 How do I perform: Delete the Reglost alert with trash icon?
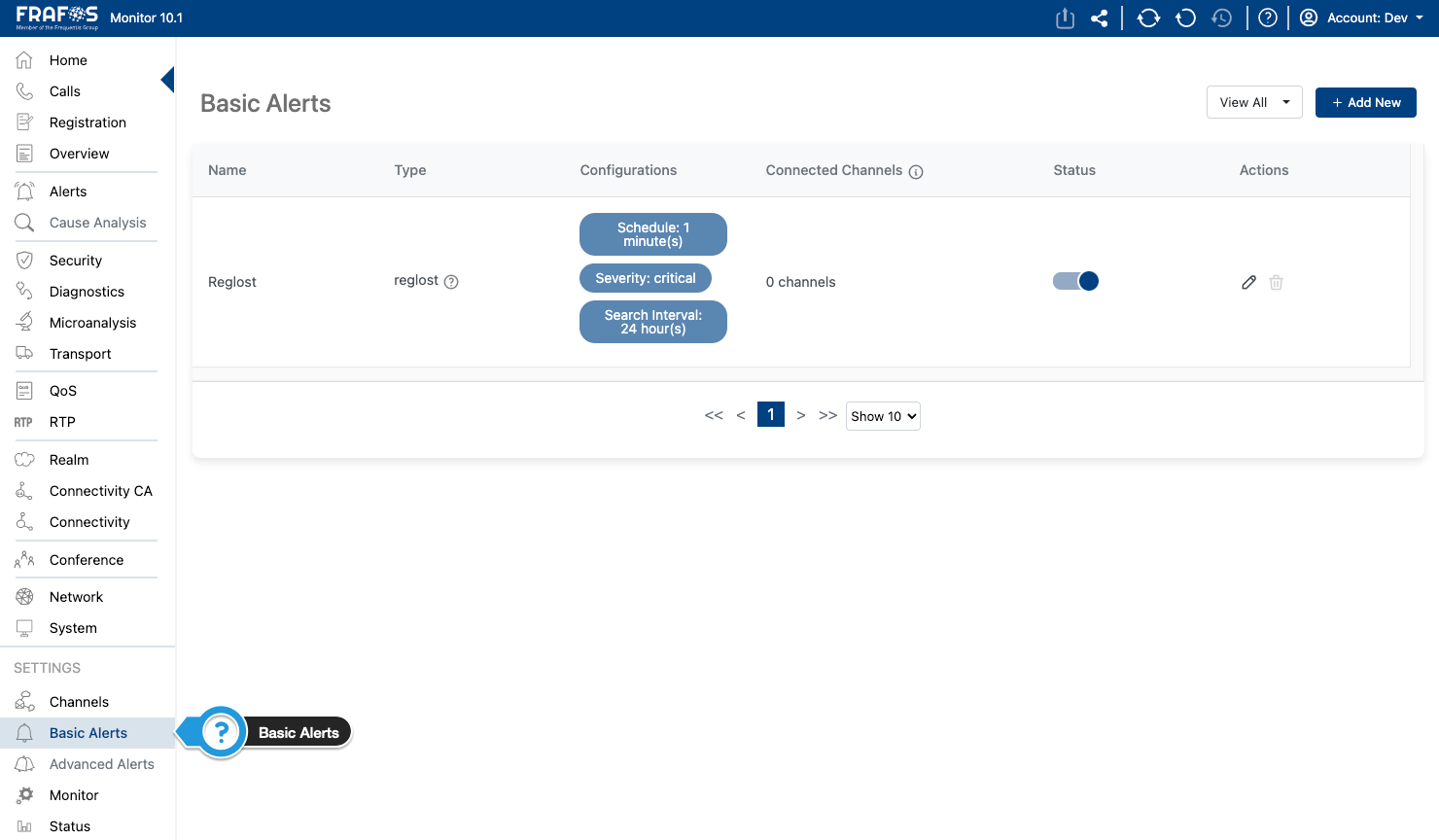coord(1277,282)
